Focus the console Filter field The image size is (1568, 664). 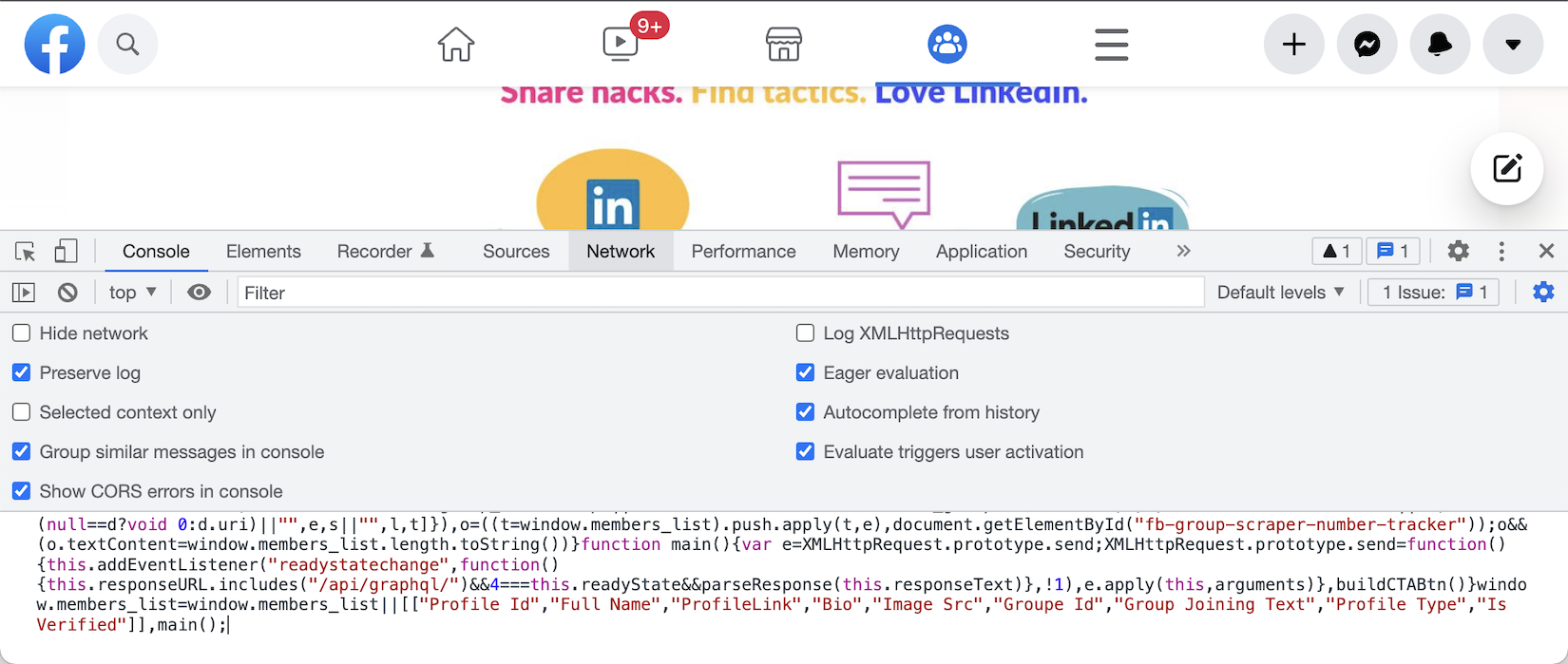pos(720,293)
